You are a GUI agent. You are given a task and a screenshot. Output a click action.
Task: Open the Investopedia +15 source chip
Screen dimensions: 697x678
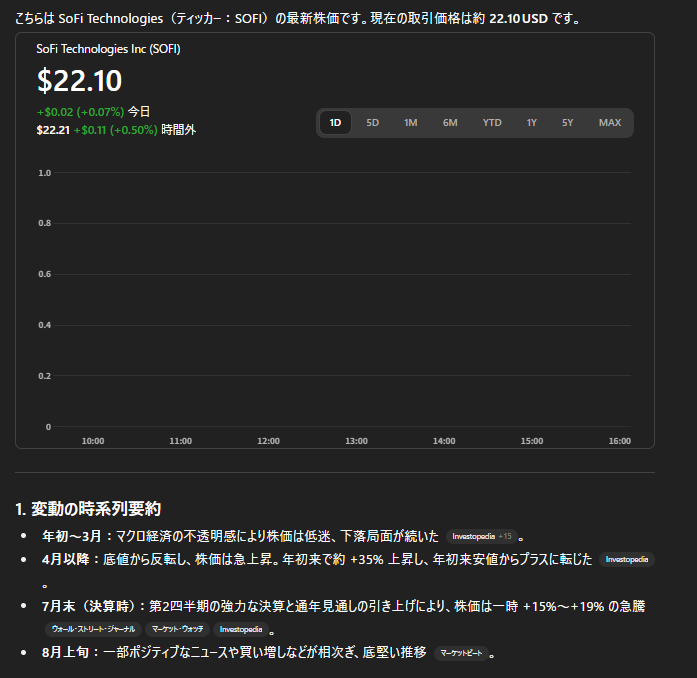481,537
